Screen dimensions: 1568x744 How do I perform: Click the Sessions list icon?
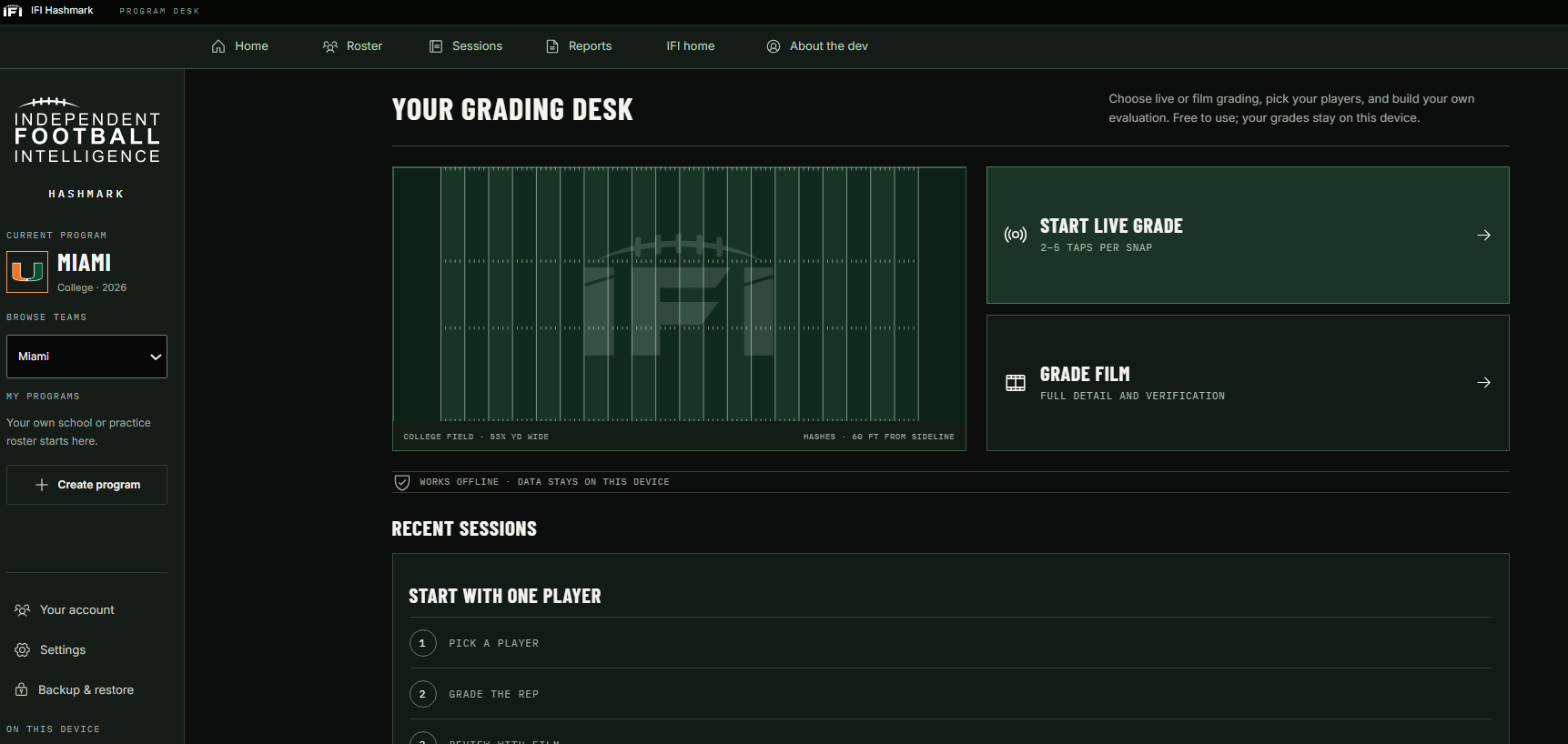pos(436,46)
